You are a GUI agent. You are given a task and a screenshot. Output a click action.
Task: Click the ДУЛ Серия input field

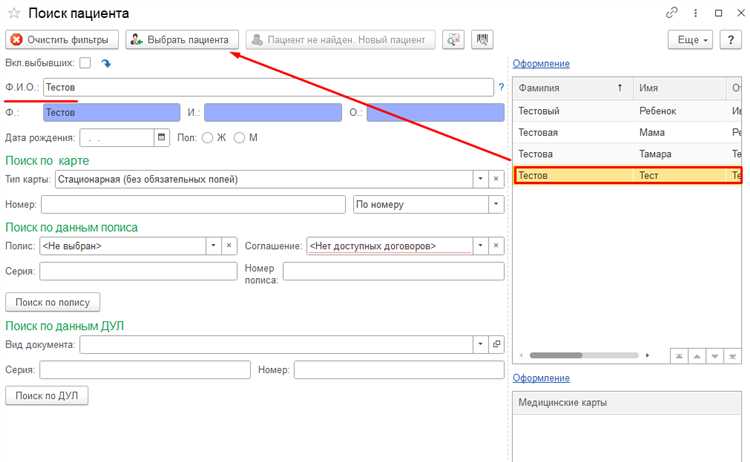click(x=145, y=370)
